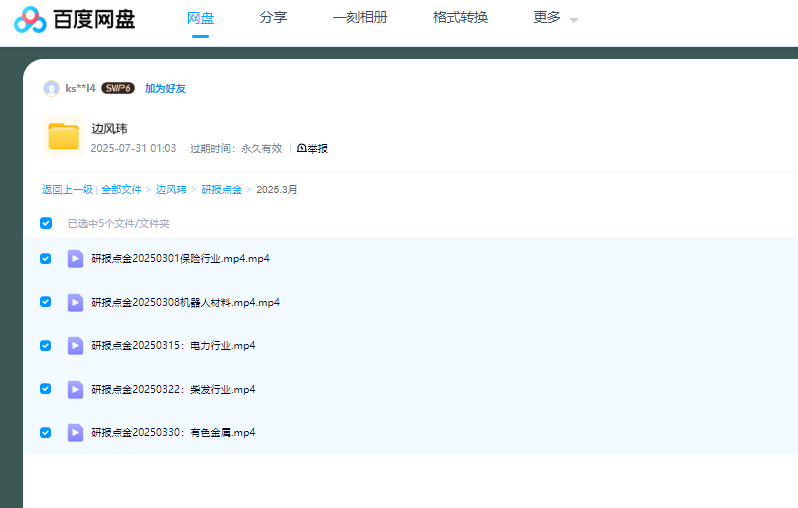This screenshot has height=508, width=798.
Task: Click the video icon for 保险行业 file
Action: click(75, 259)
